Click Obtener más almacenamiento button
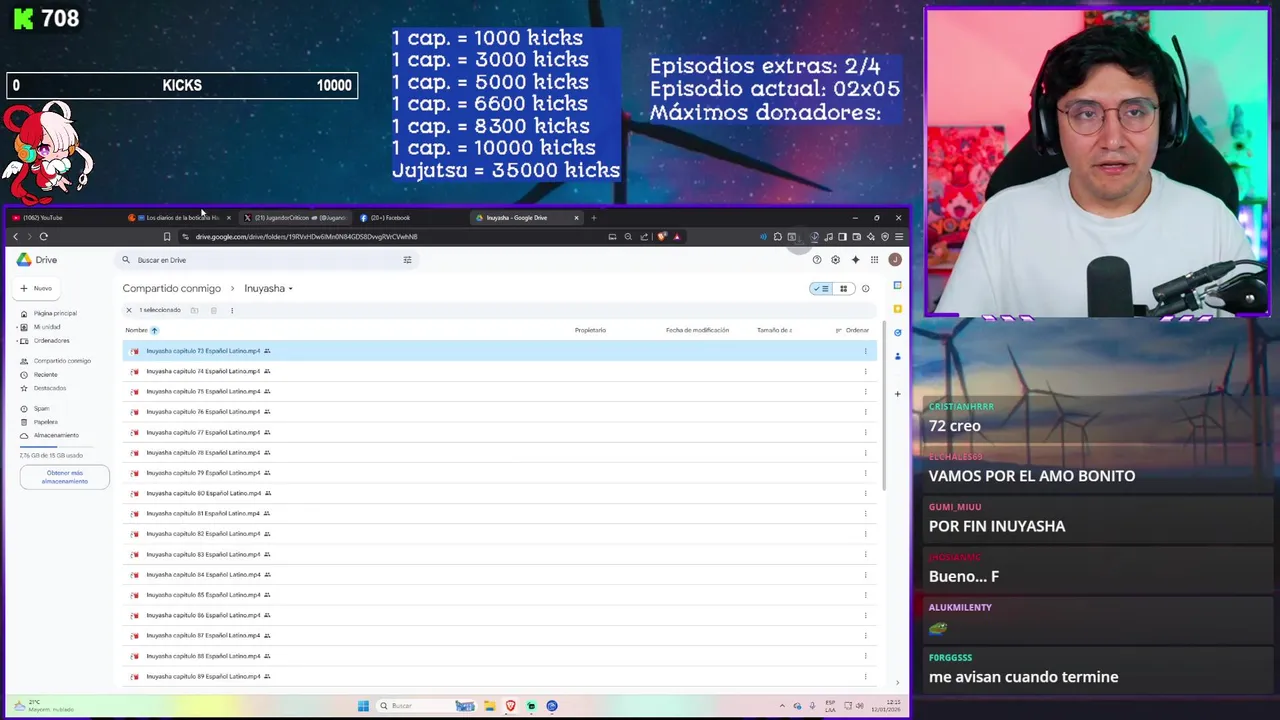Screen dimensions: 1280x720 tap(65, 477)
